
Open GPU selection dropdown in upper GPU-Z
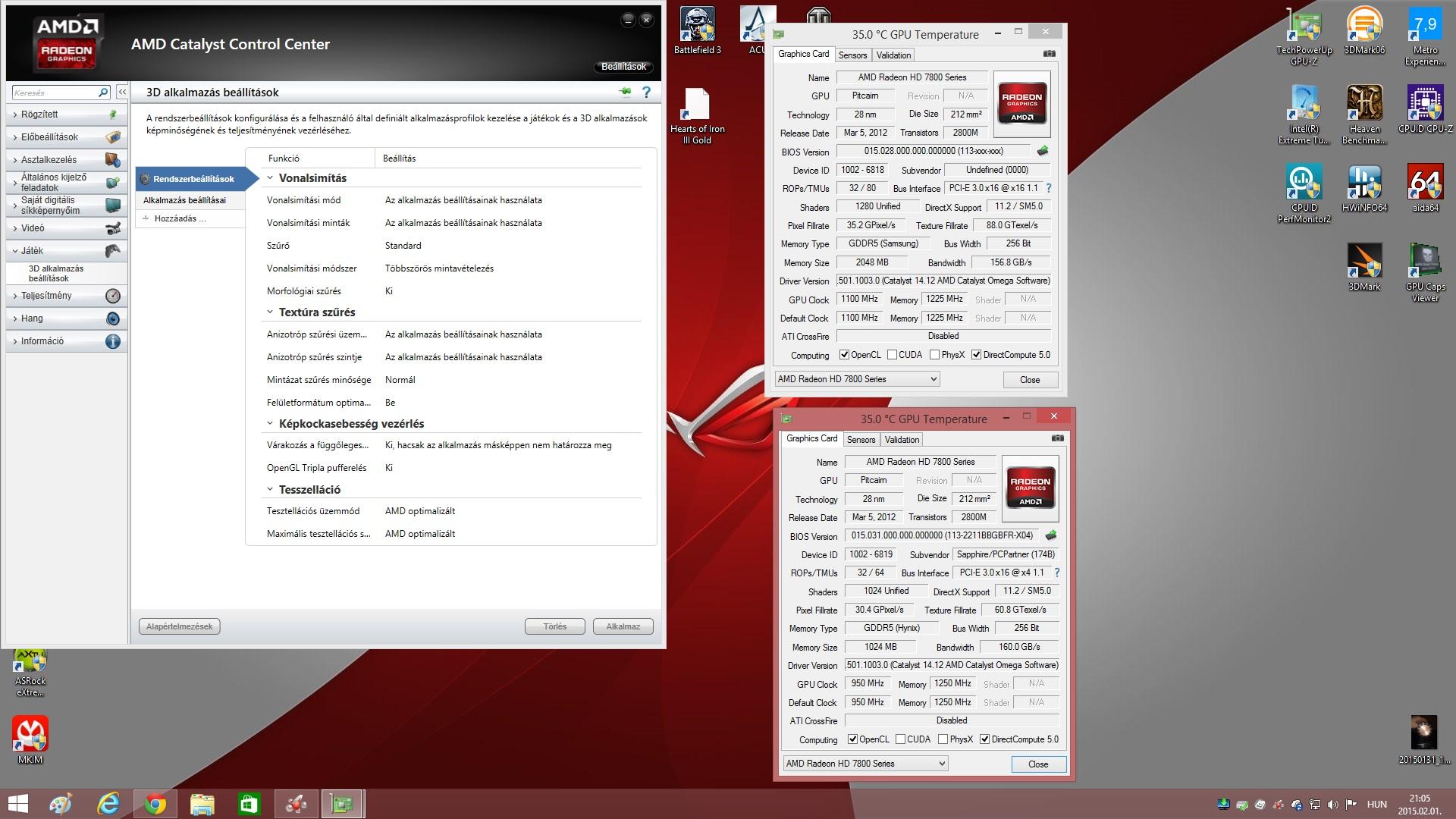pyautogui.click(x=857, y=379)
